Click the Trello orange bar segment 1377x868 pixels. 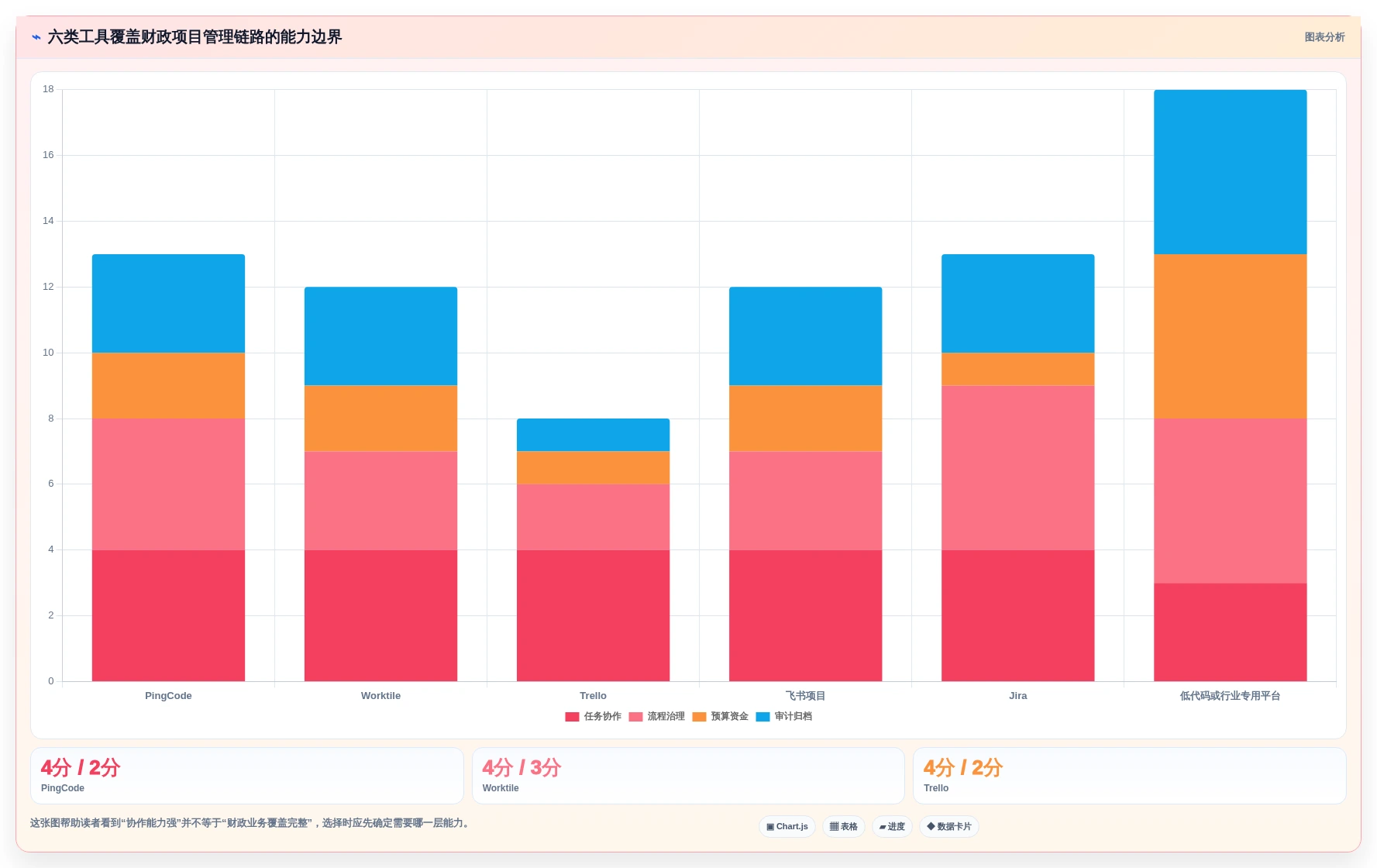click(x=593, y=468)
